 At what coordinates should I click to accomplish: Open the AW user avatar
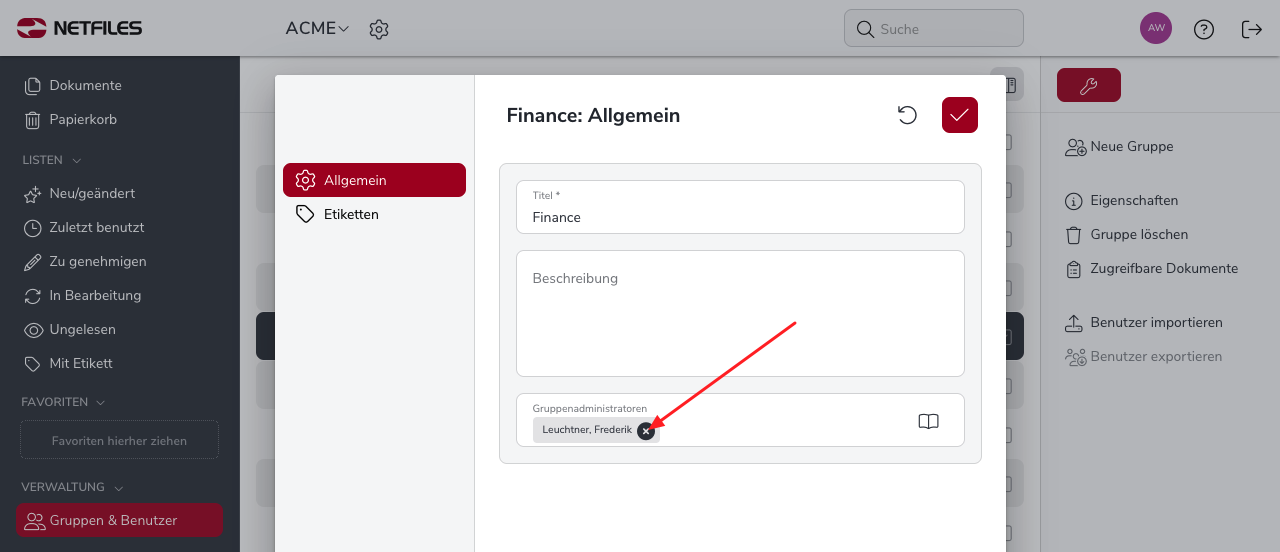pyautogui.click(x=1156, y=28)
